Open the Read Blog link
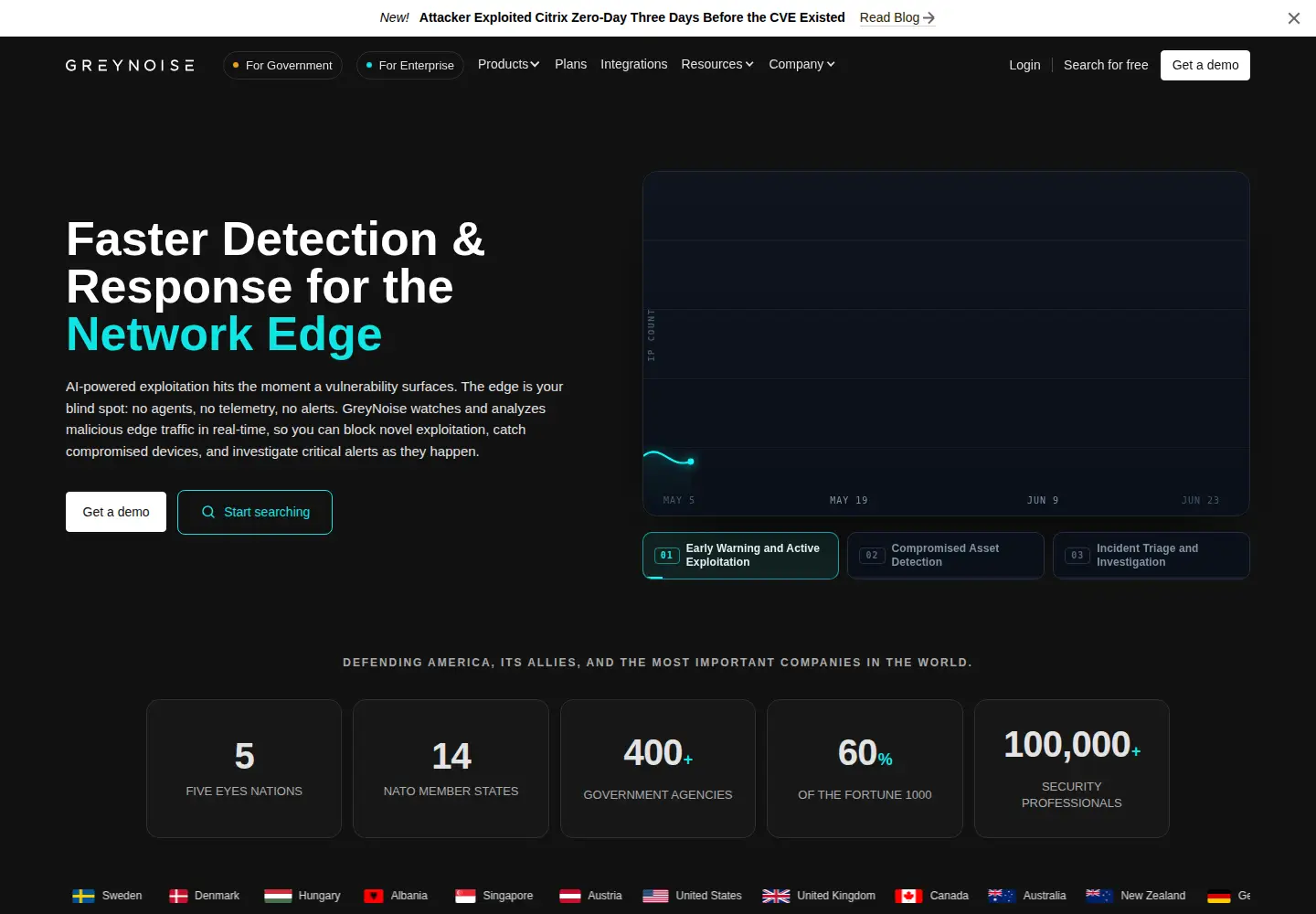The image size is (1316, 914). (x=897, y=17)
